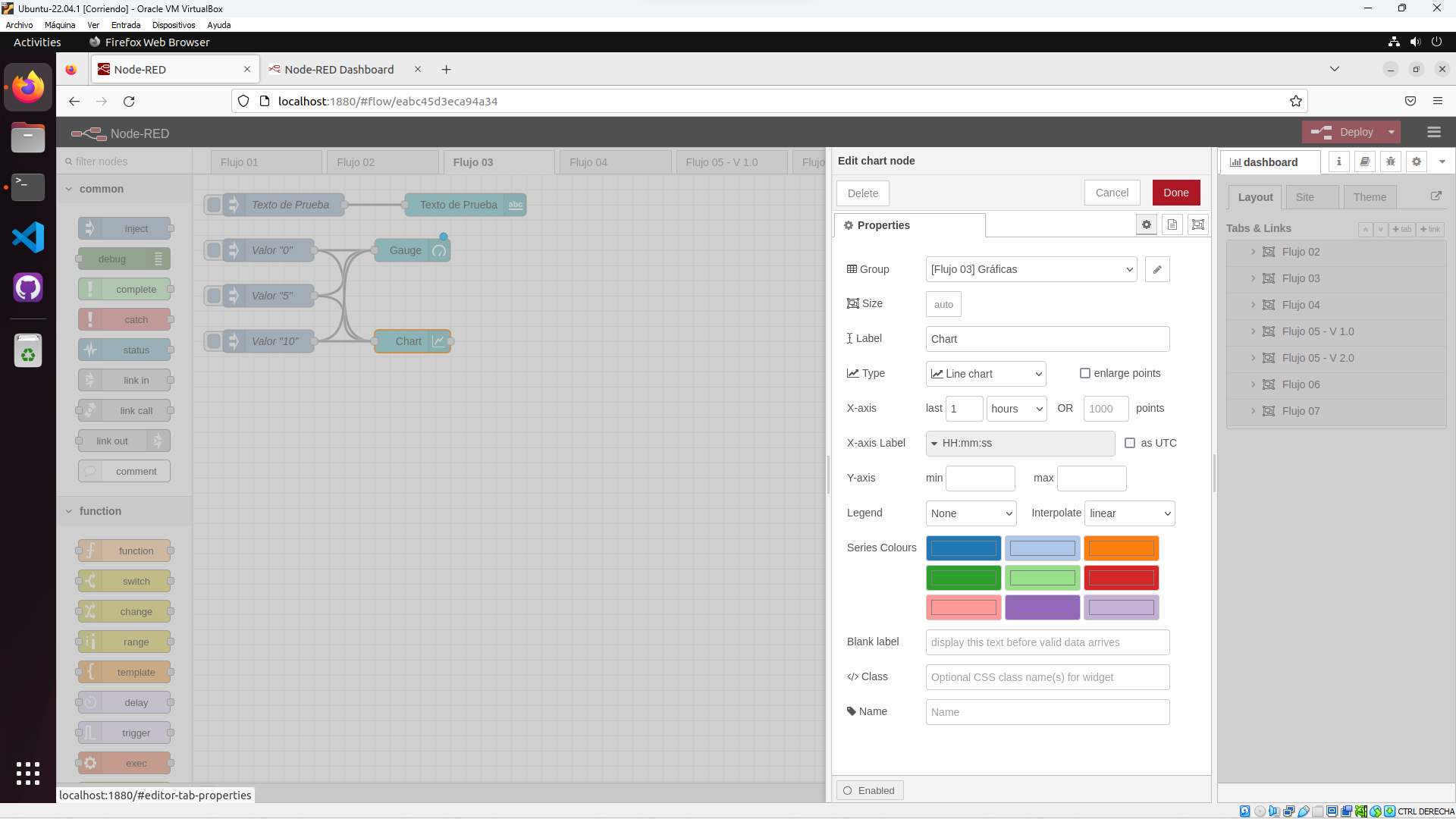Select the orange series colour swatch
The width and height of the screenshot is (1456, 819).
coord(1121,548)
